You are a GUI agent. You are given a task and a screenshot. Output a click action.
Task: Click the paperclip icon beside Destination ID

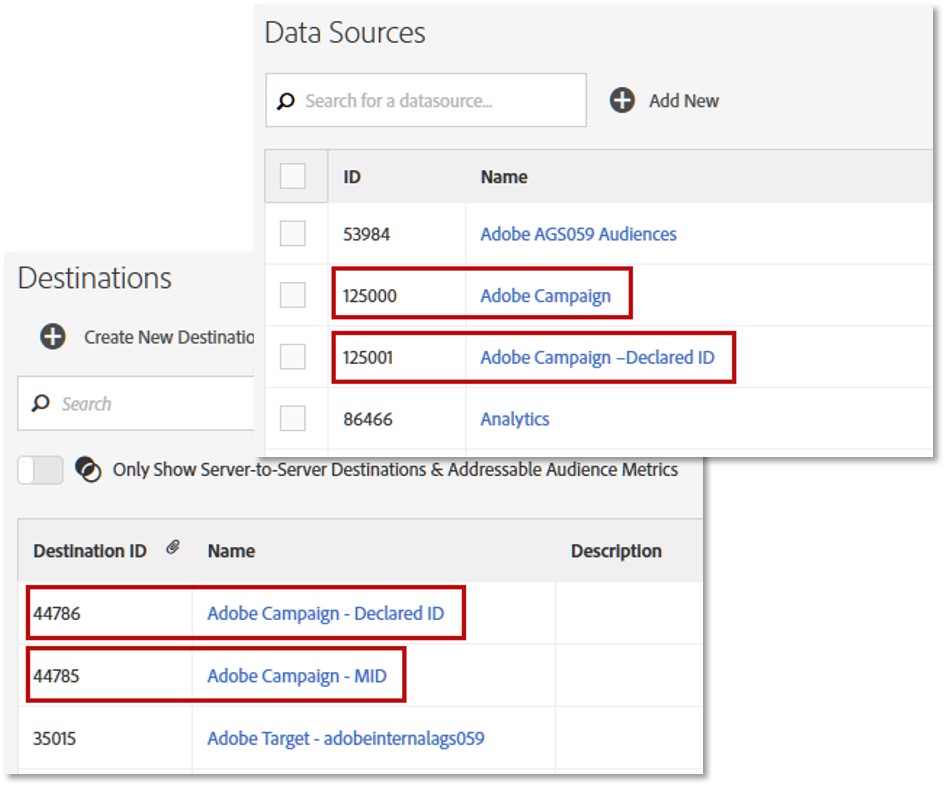(173, 547)
